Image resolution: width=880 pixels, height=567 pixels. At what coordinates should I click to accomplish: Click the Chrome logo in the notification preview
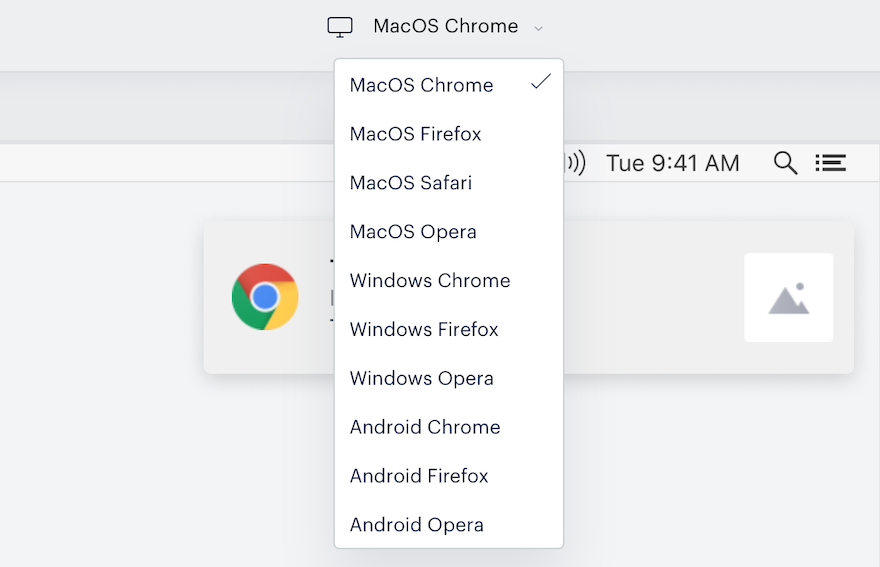265,297
